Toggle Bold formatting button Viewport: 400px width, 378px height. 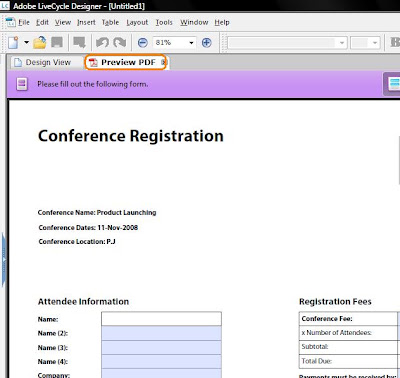point(395,43)
